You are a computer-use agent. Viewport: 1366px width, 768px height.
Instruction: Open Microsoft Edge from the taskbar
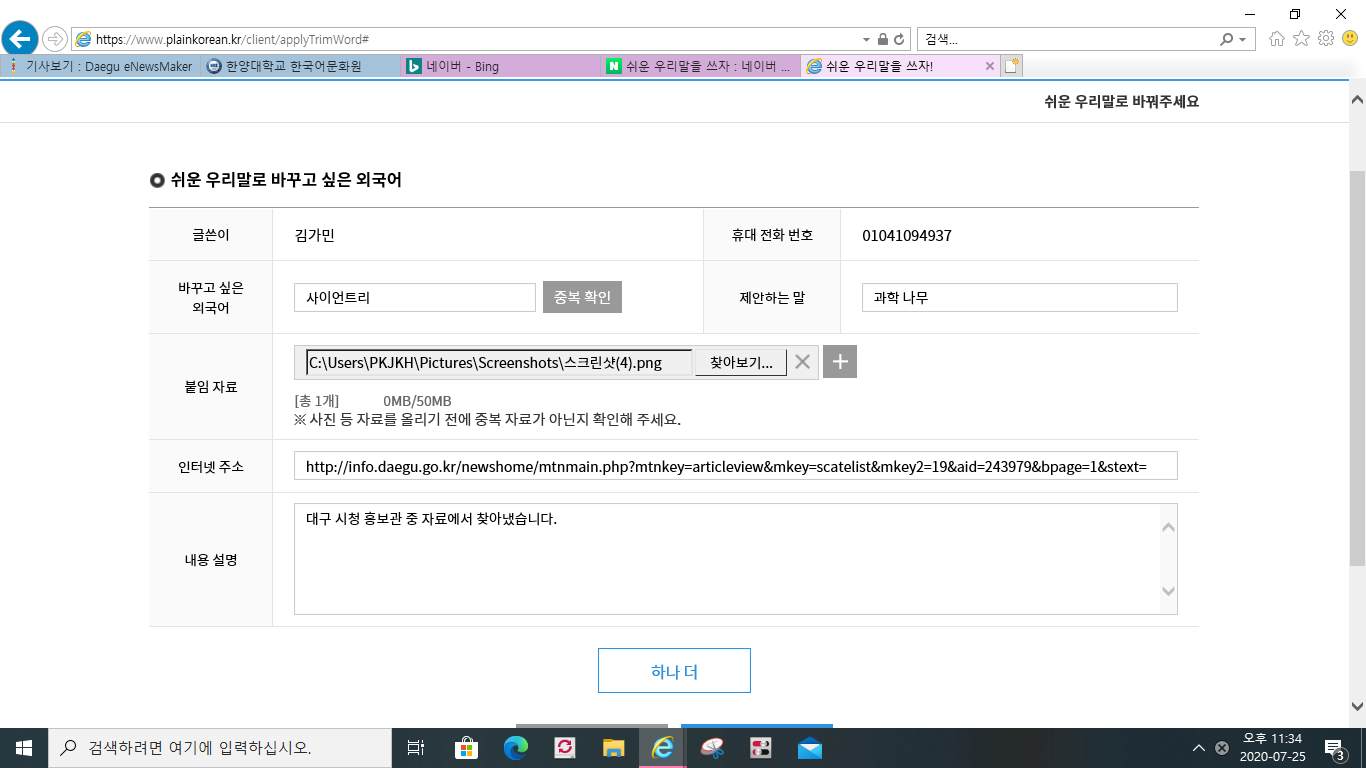pos(515,748)
